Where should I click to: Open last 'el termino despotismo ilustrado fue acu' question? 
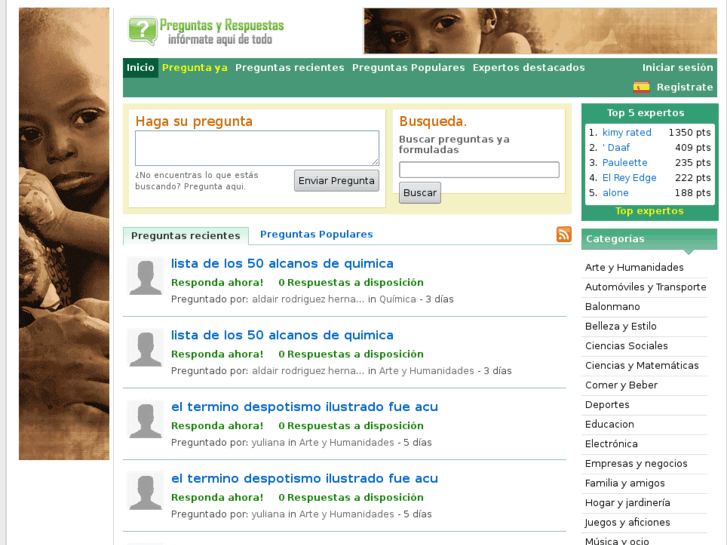(305, 478)
